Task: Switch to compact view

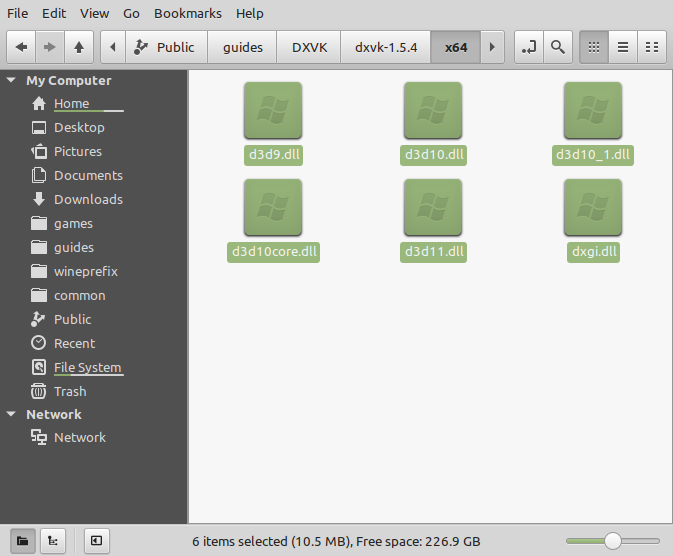Action: (x=652, y=47)
